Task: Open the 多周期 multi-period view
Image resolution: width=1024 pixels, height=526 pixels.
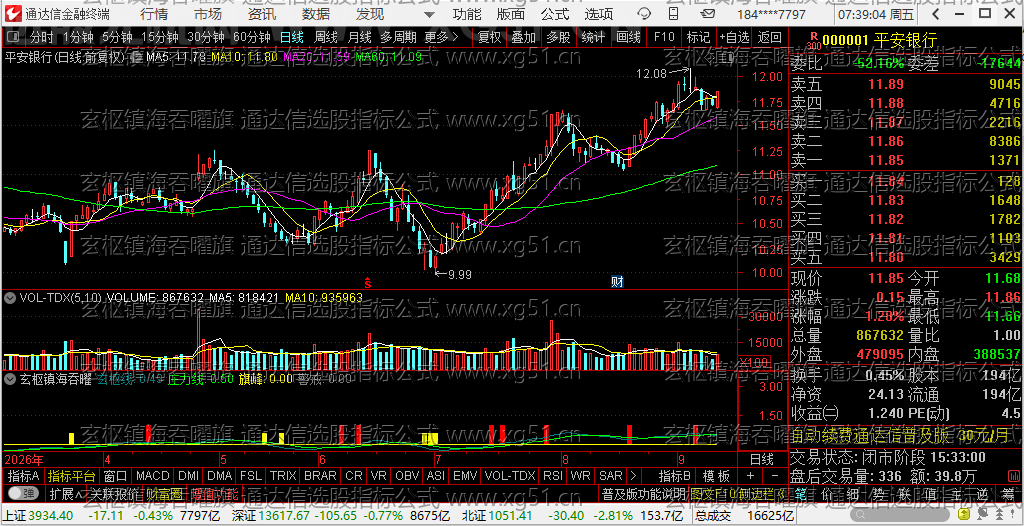Action: coord(399,37)
